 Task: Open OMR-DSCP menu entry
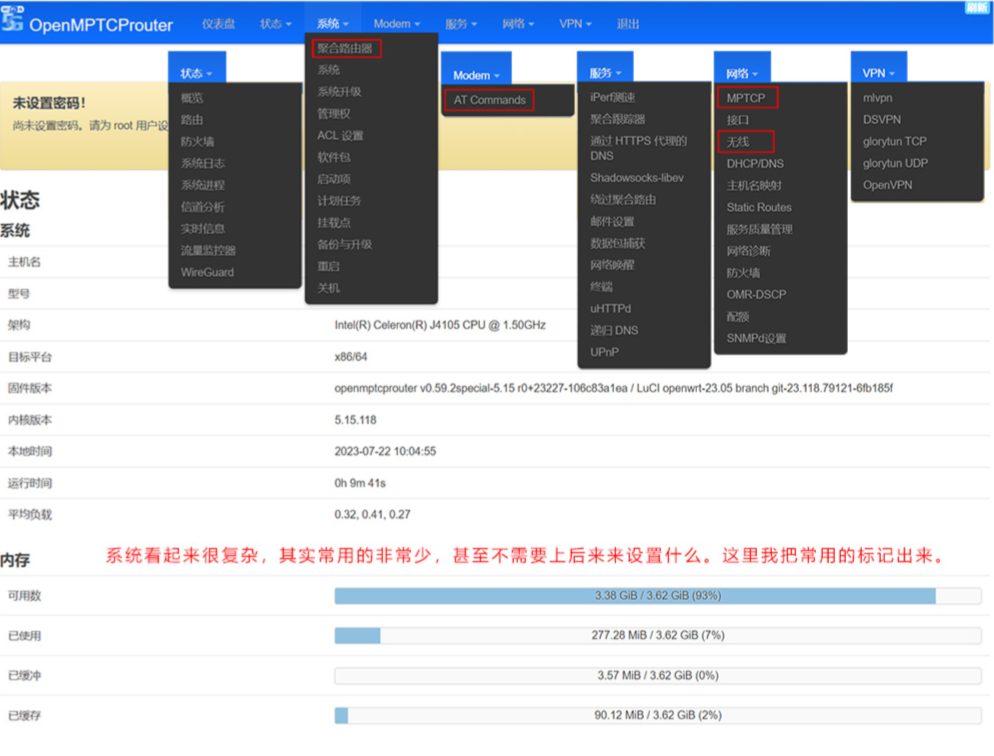[x=756, y=295]
